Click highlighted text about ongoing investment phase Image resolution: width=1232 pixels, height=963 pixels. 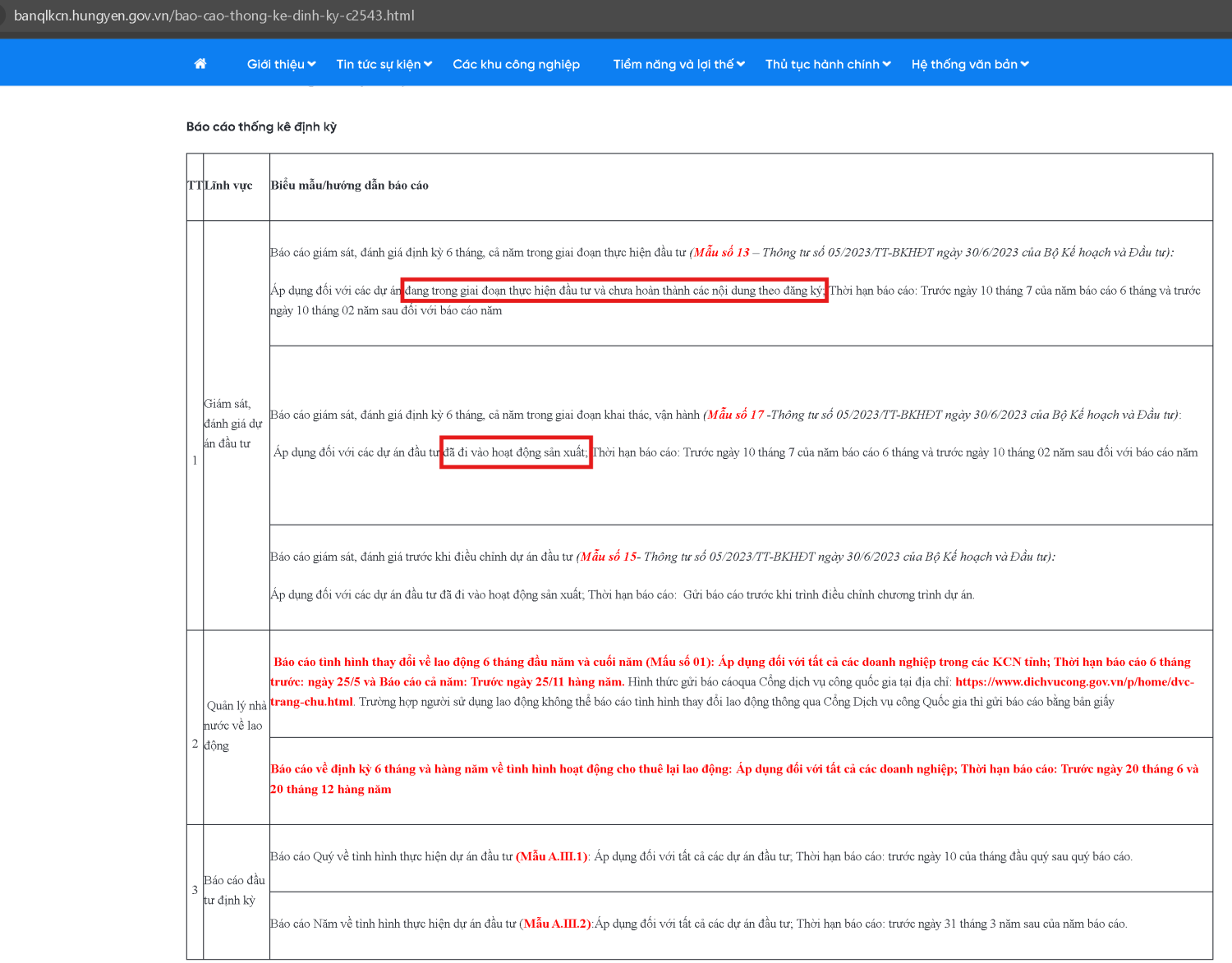click(614, 291)
